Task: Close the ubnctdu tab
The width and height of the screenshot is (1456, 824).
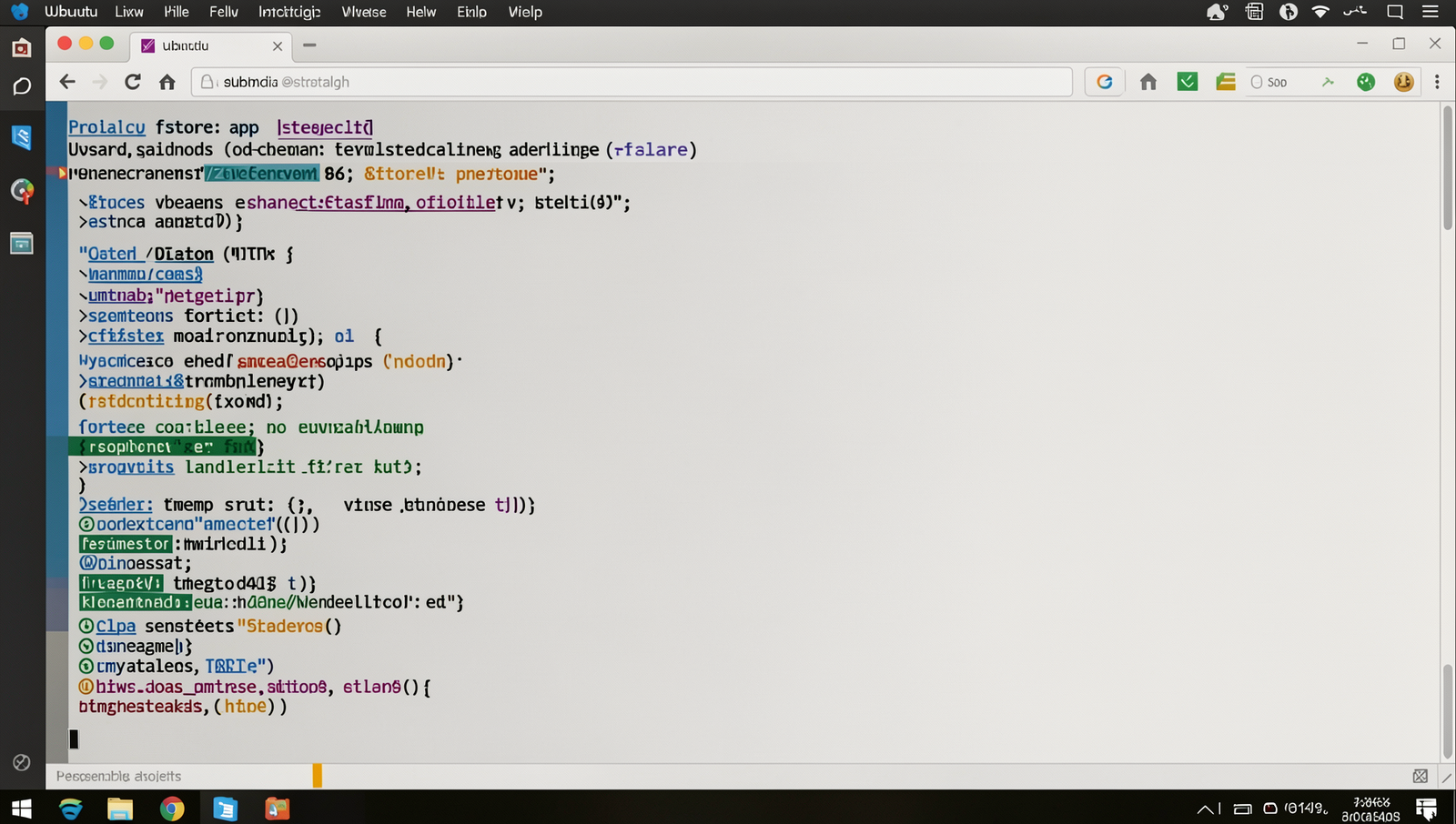Action: pyautogui.click(x=278, y=45)
